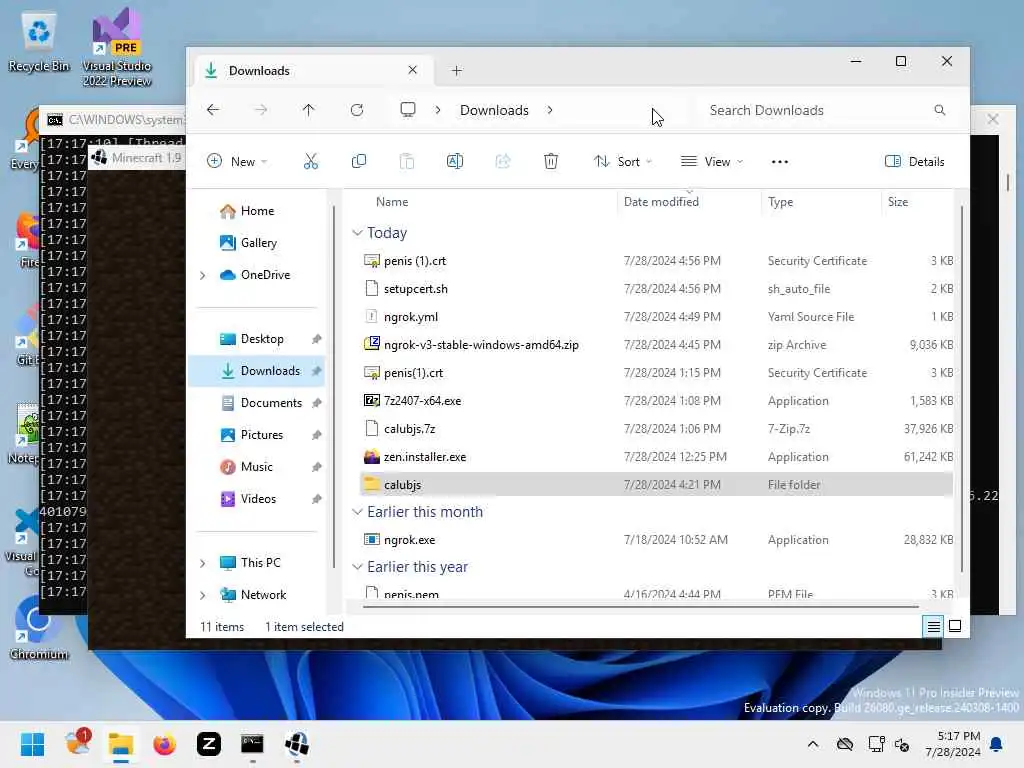Open Visual Studio 2022 Preview shortcut
Viewport: 1024px width, 768px height.
[117, 47]
